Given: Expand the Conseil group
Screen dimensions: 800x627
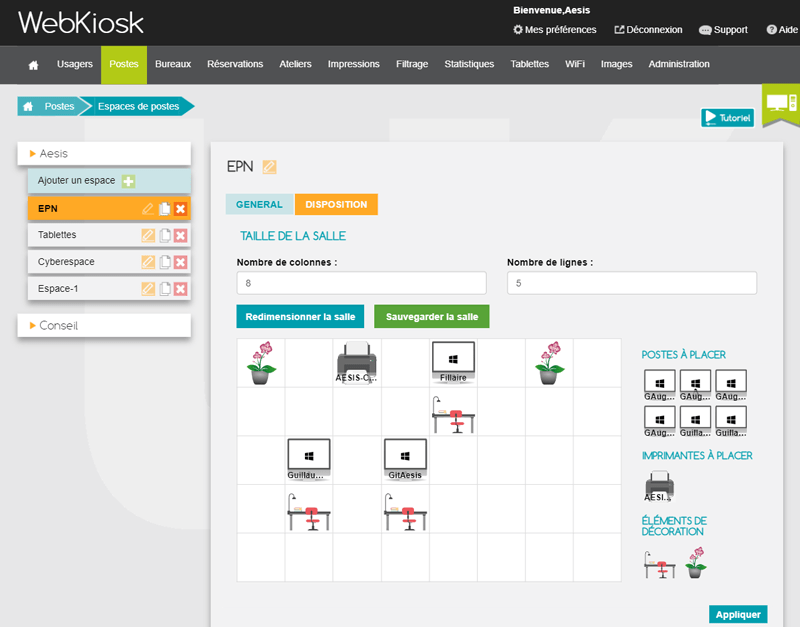Looking at the screenshot, I should pos(104,325).
